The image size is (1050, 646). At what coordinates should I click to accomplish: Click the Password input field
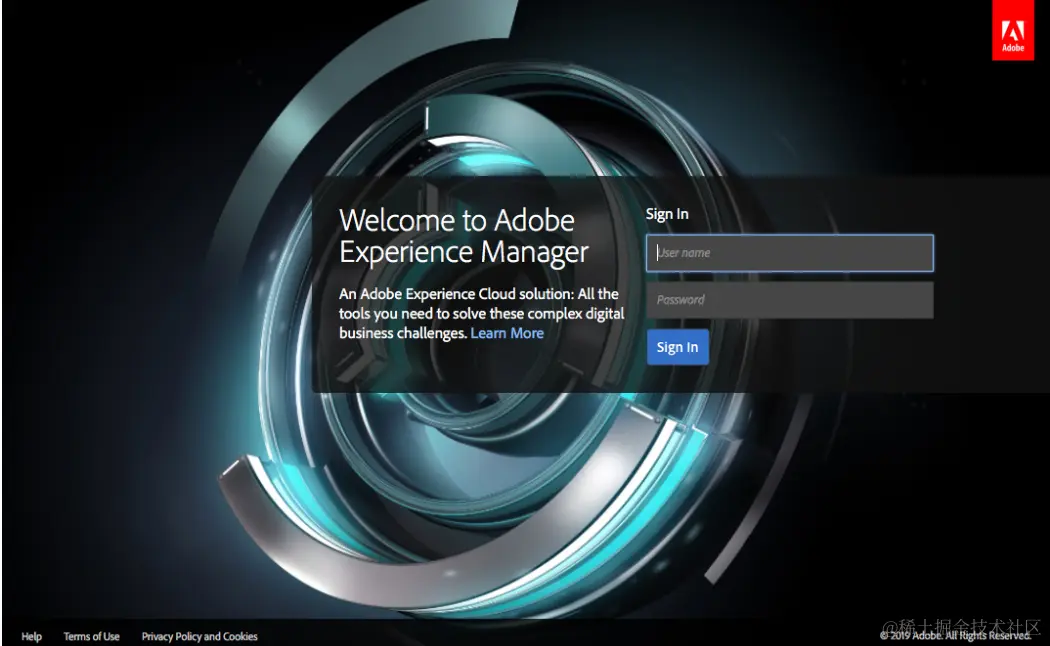pyautogui.click(x=790, y=300)
